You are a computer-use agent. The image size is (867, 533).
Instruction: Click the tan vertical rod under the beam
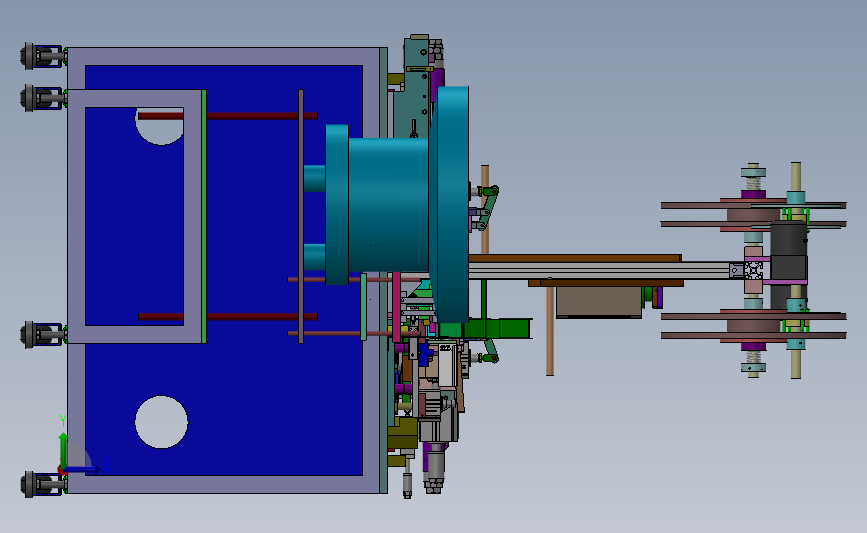point(550,332)
